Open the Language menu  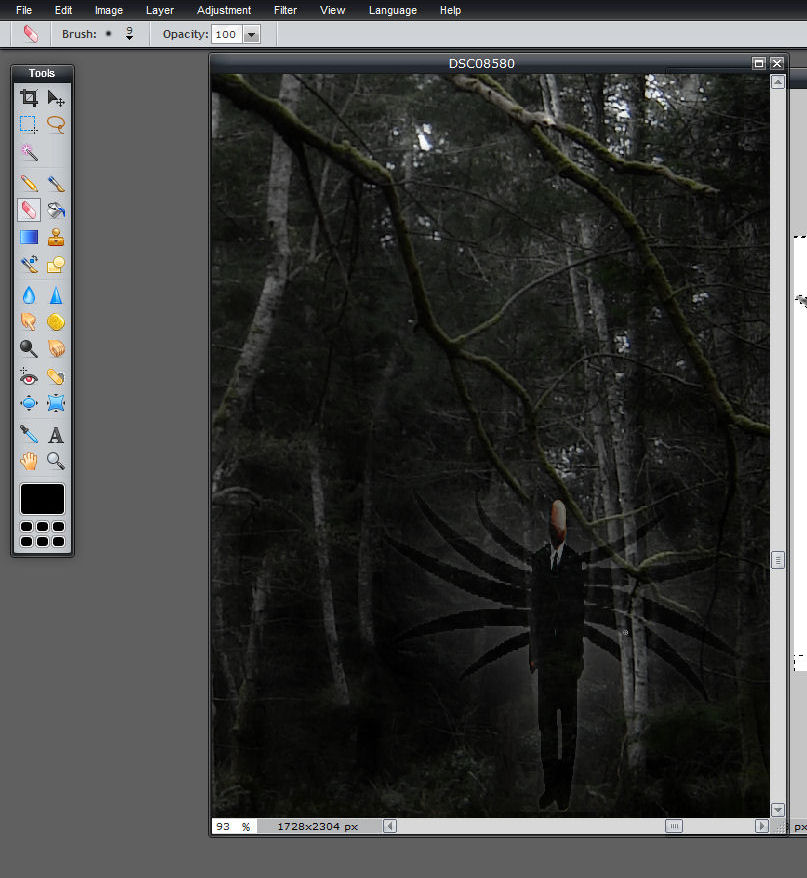[393, 10]
